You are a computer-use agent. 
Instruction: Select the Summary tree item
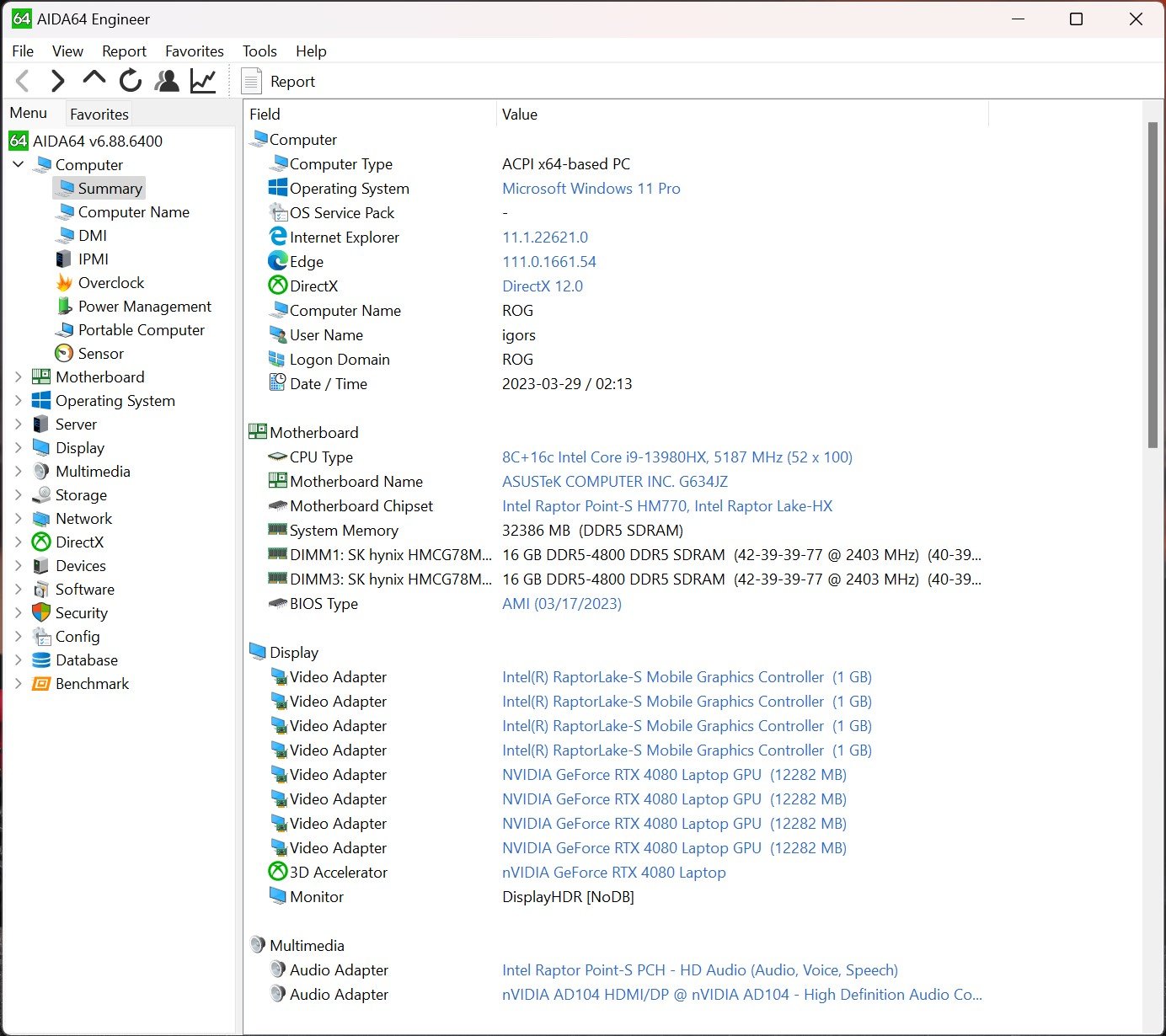(99, 188)
